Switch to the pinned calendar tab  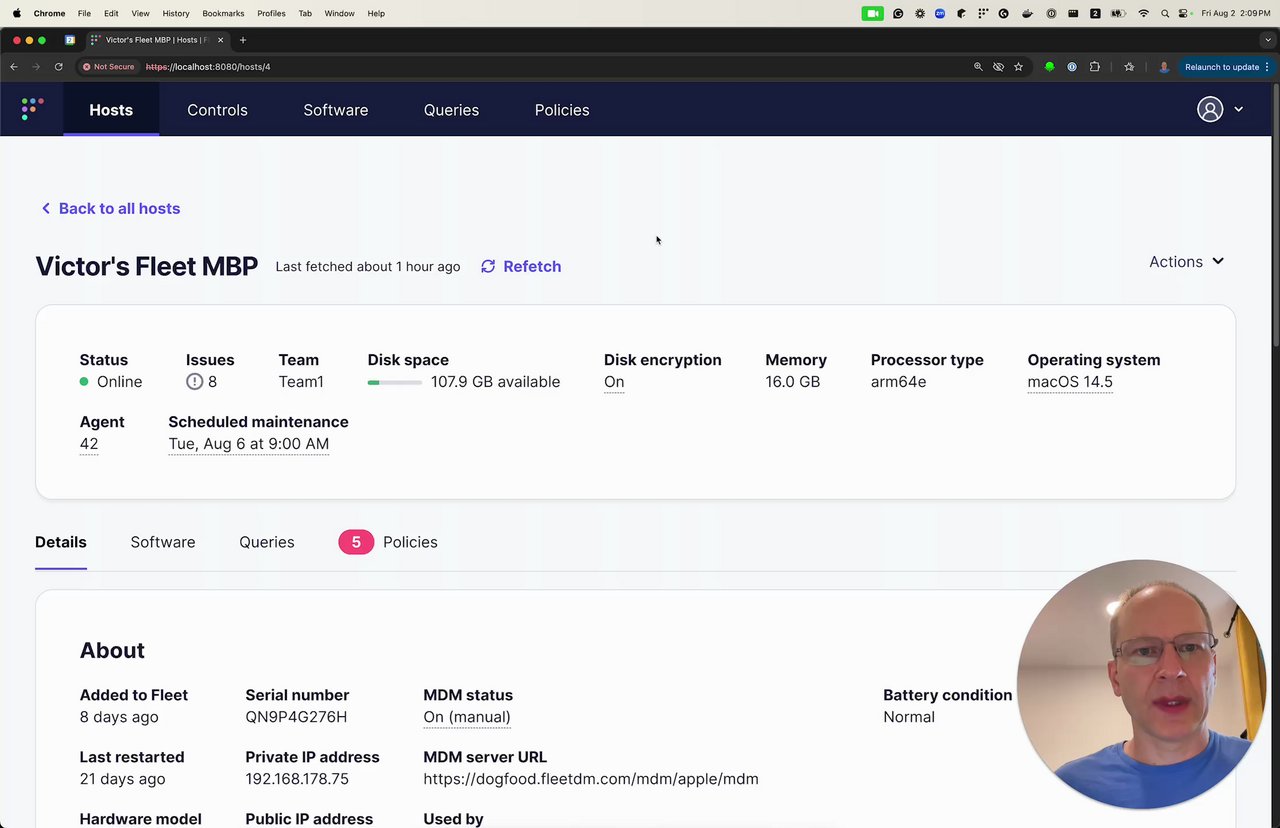(x=69, y=40)
